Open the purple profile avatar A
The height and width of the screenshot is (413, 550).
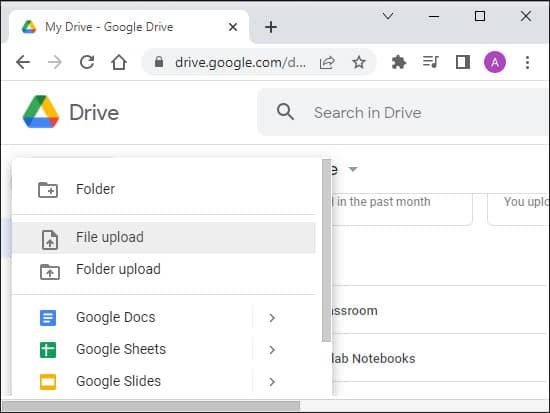pyautogui.click(x=495, y=62)
